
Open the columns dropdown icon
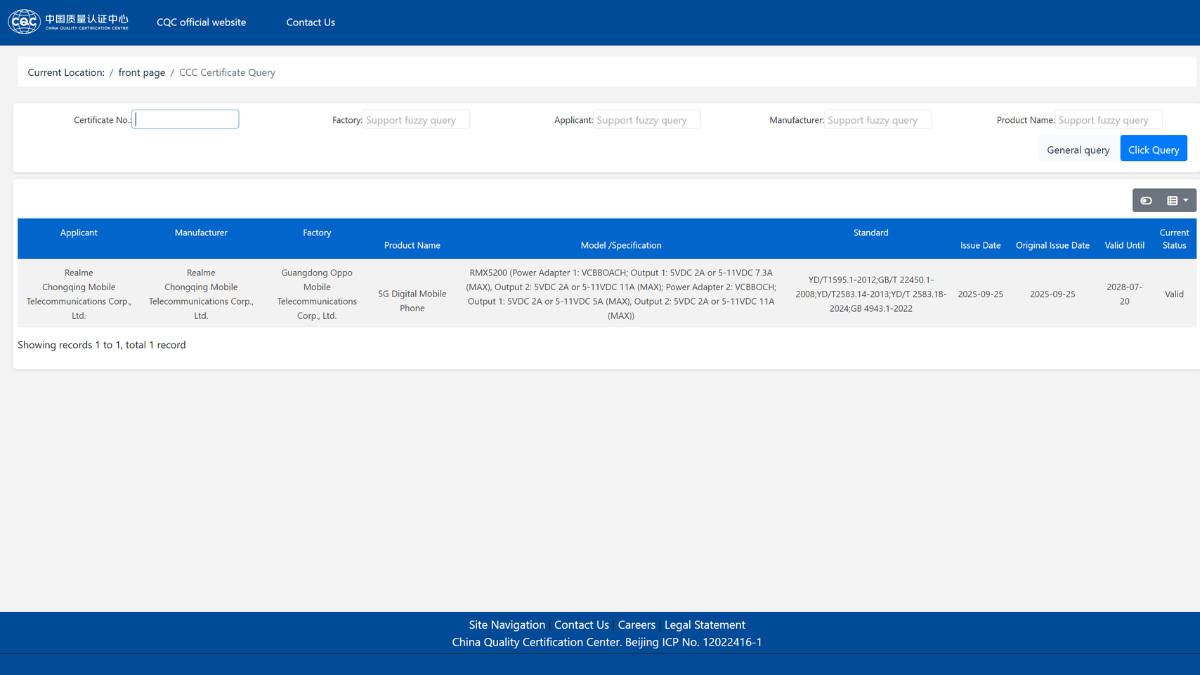click(1178, 201)
